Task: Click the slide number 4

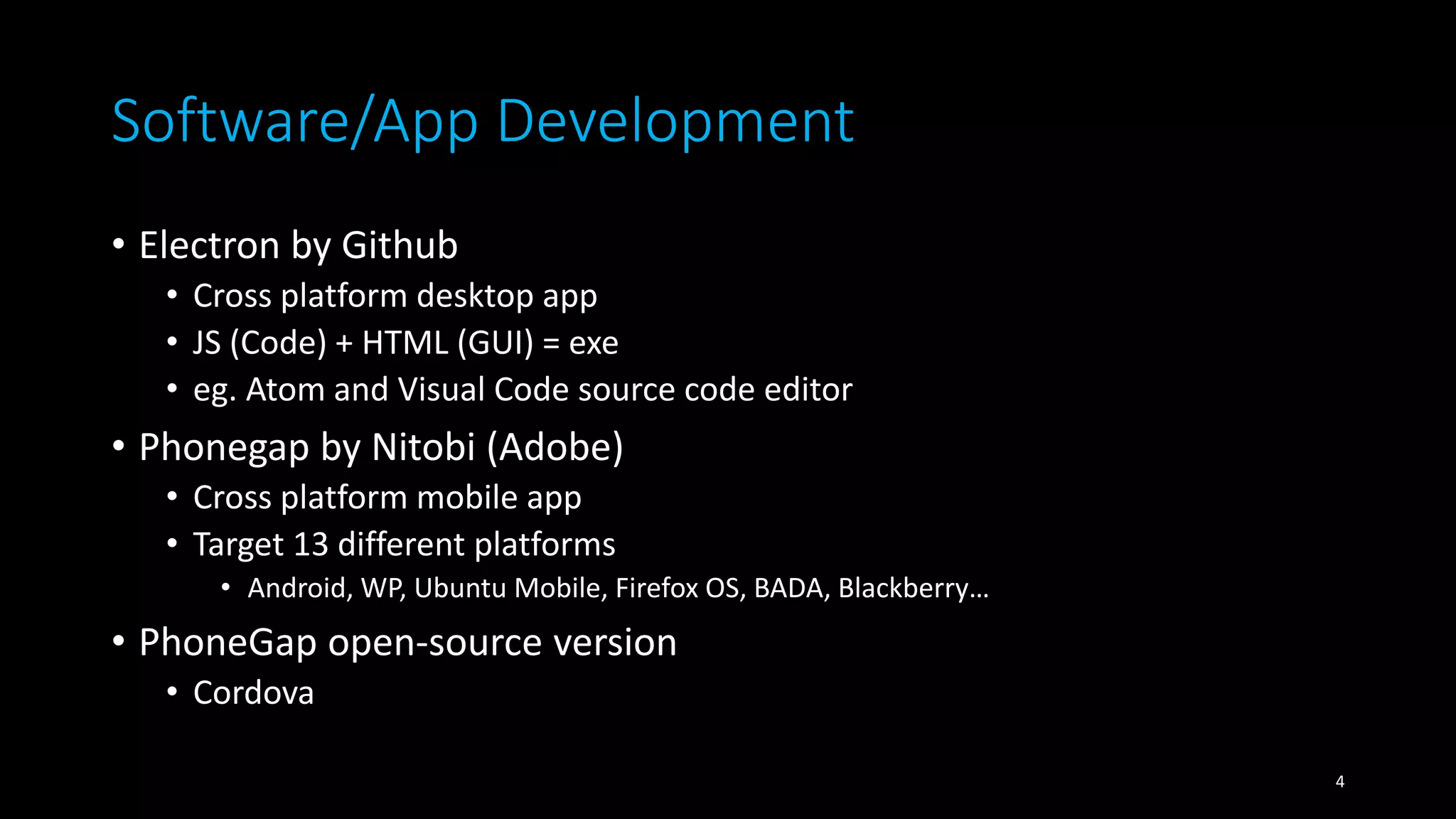Action: (x=1339, y=782)
